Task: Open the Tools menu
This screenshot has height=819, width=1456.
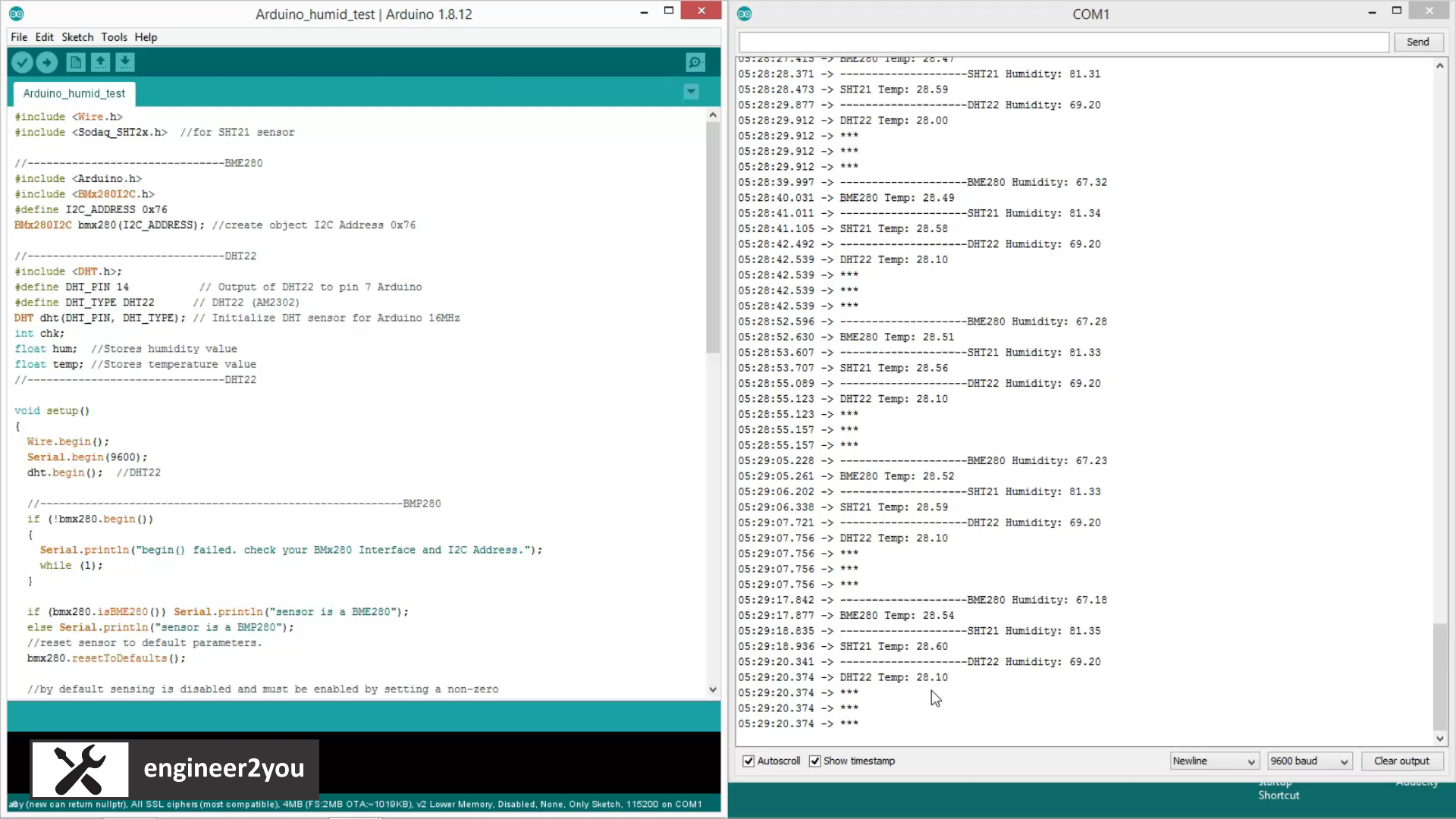Action: tap(114, 37)
